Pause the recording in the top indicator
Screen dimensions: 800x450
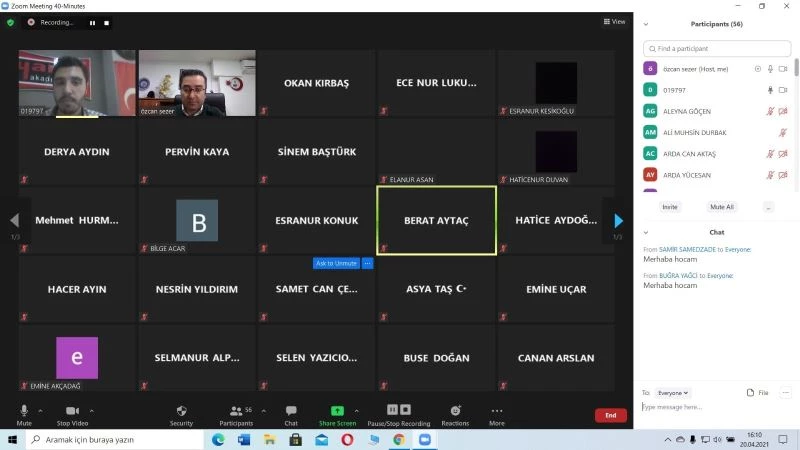tap(92, 22)
